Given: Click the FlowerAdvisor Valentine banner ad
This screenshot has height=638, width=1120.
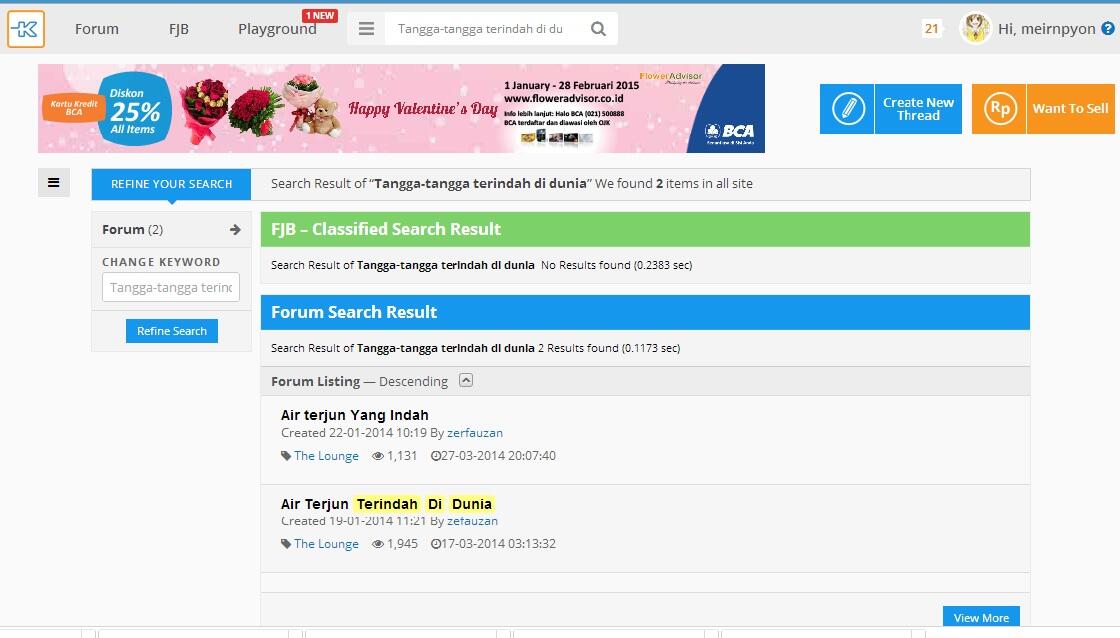Looking at the screenshot, I should point(401,109).
